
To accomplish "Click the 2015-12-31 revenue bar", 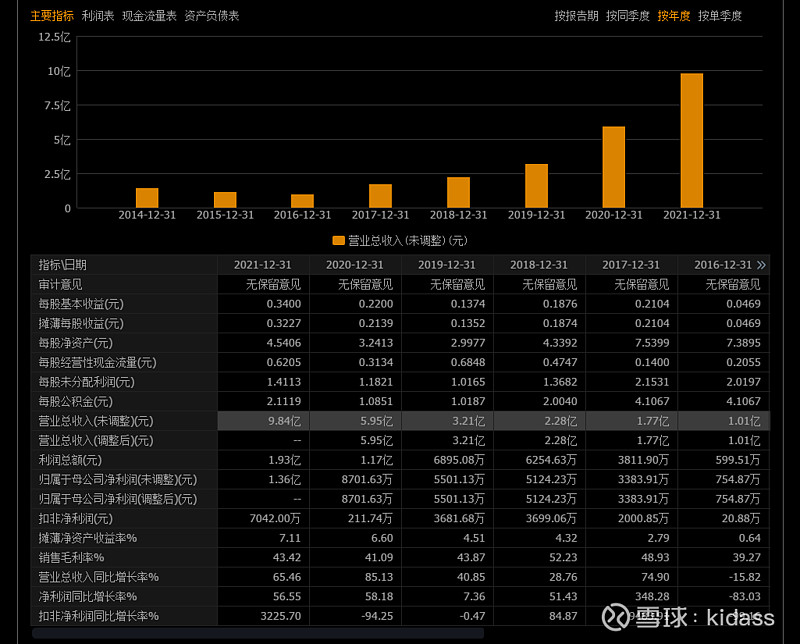I will pos(225,200).
